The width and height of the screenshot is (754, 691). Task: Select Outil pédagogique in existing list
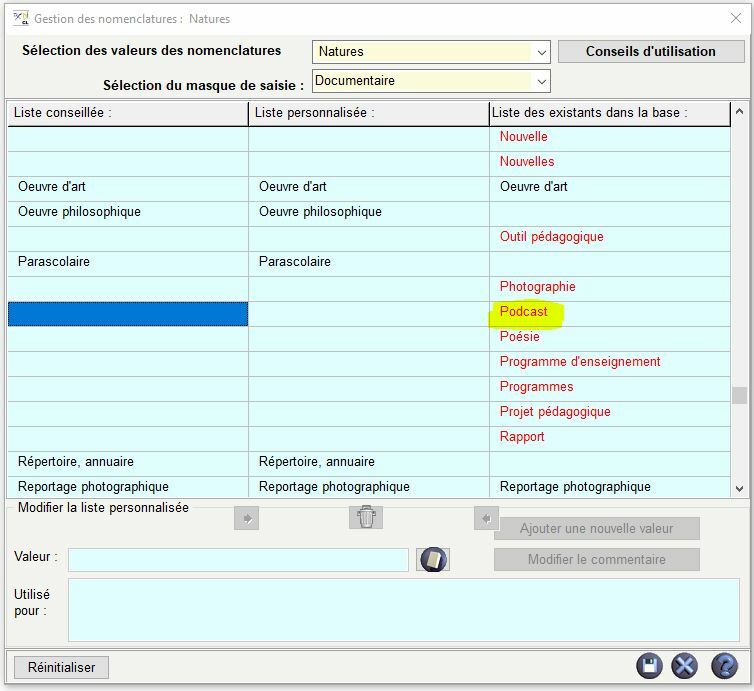[551, 237]
